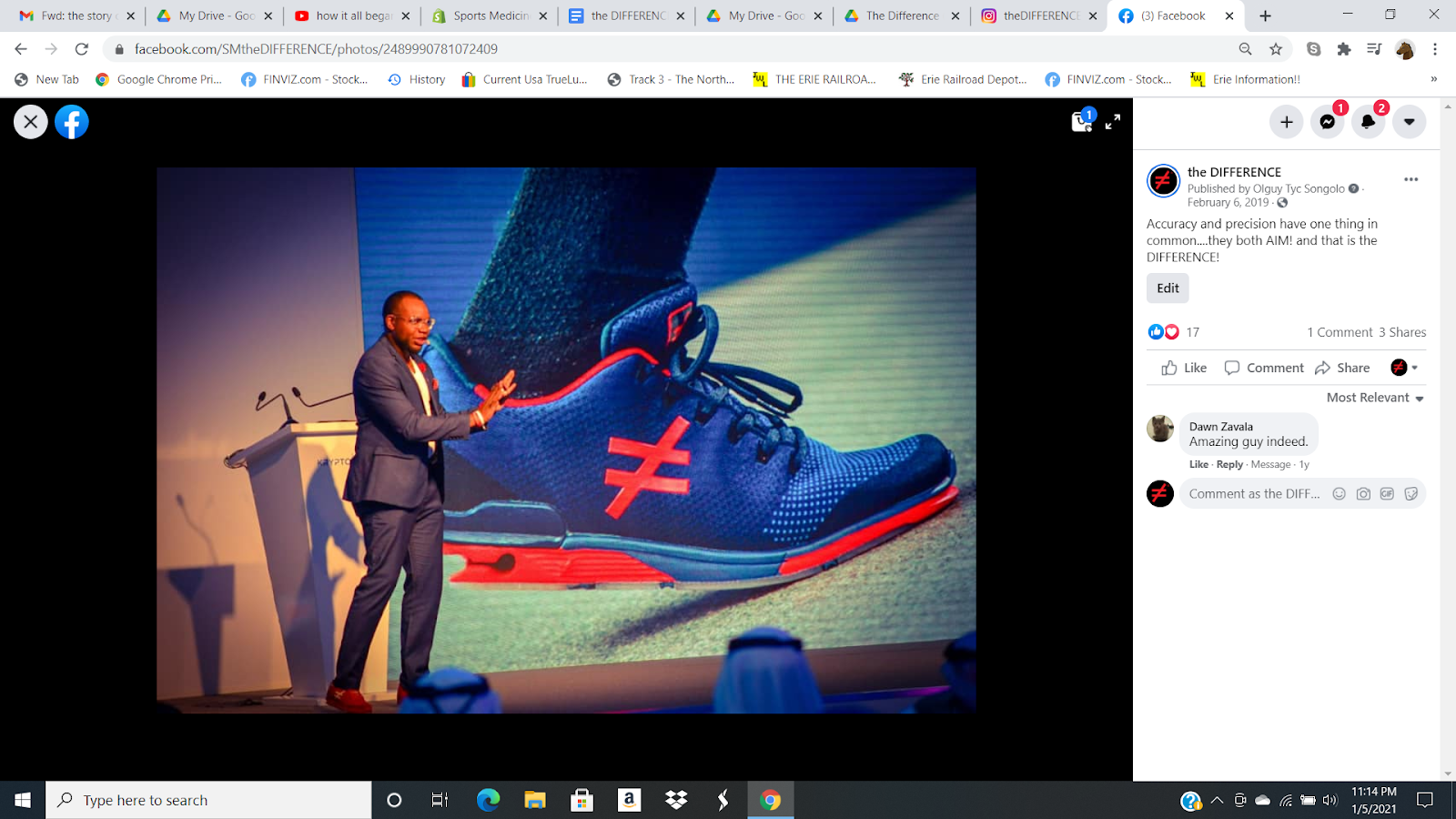
Task: Switch to The Difference Drive tab
Action: tap(901, 15)
